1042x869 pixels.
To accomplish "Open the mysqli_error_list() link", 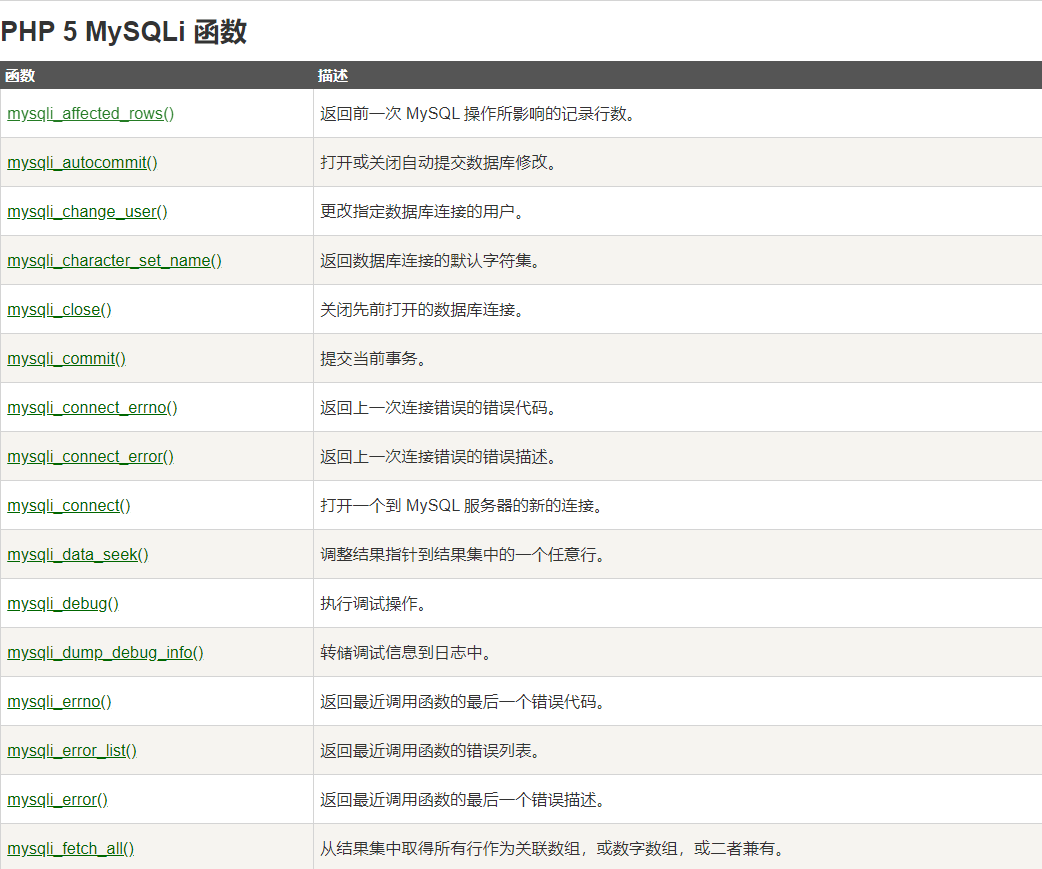I will pos(72,751).
